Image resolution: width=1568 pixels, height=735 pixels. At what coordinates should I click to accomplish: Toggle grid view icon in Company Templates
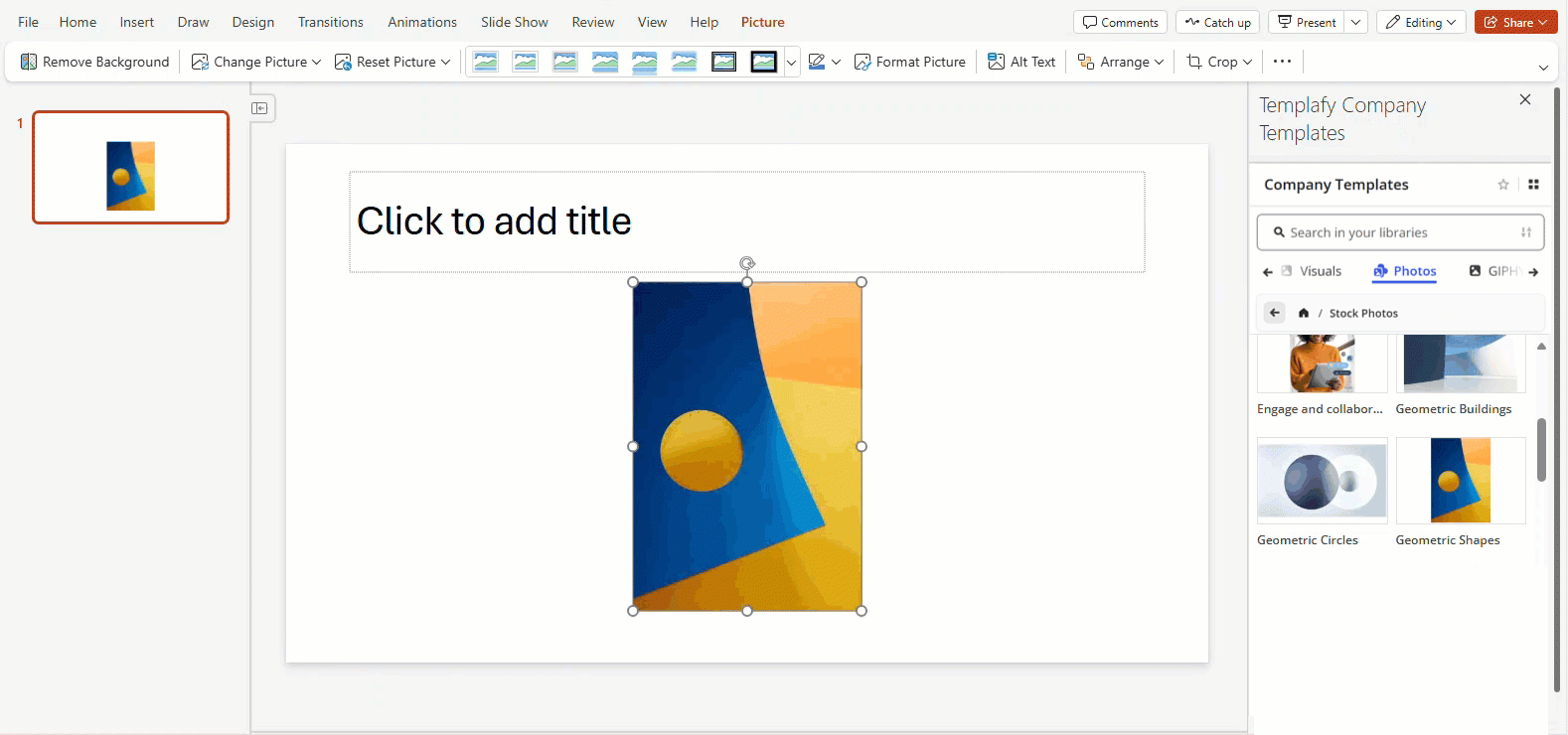(x=1533, y=185)
